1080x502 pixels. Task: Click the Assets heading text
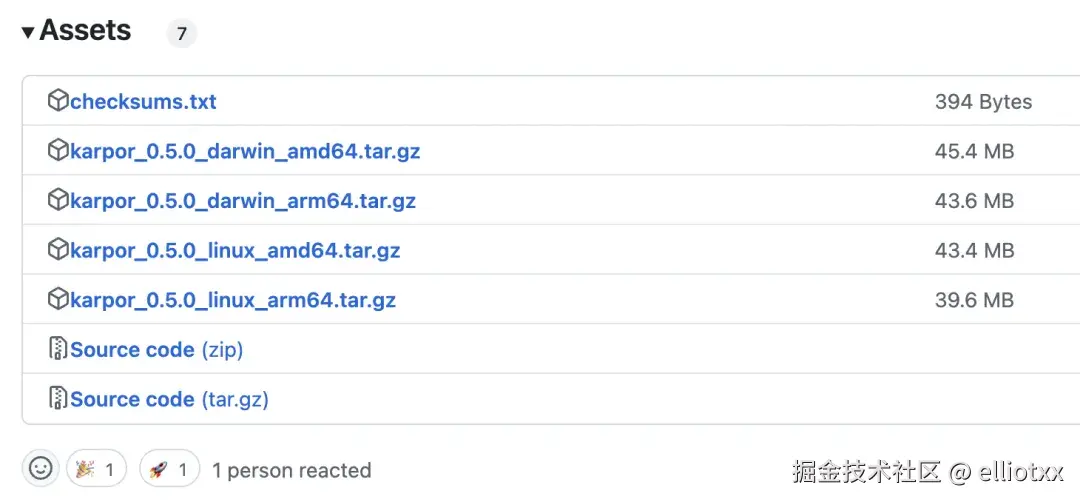pos(85,31)
